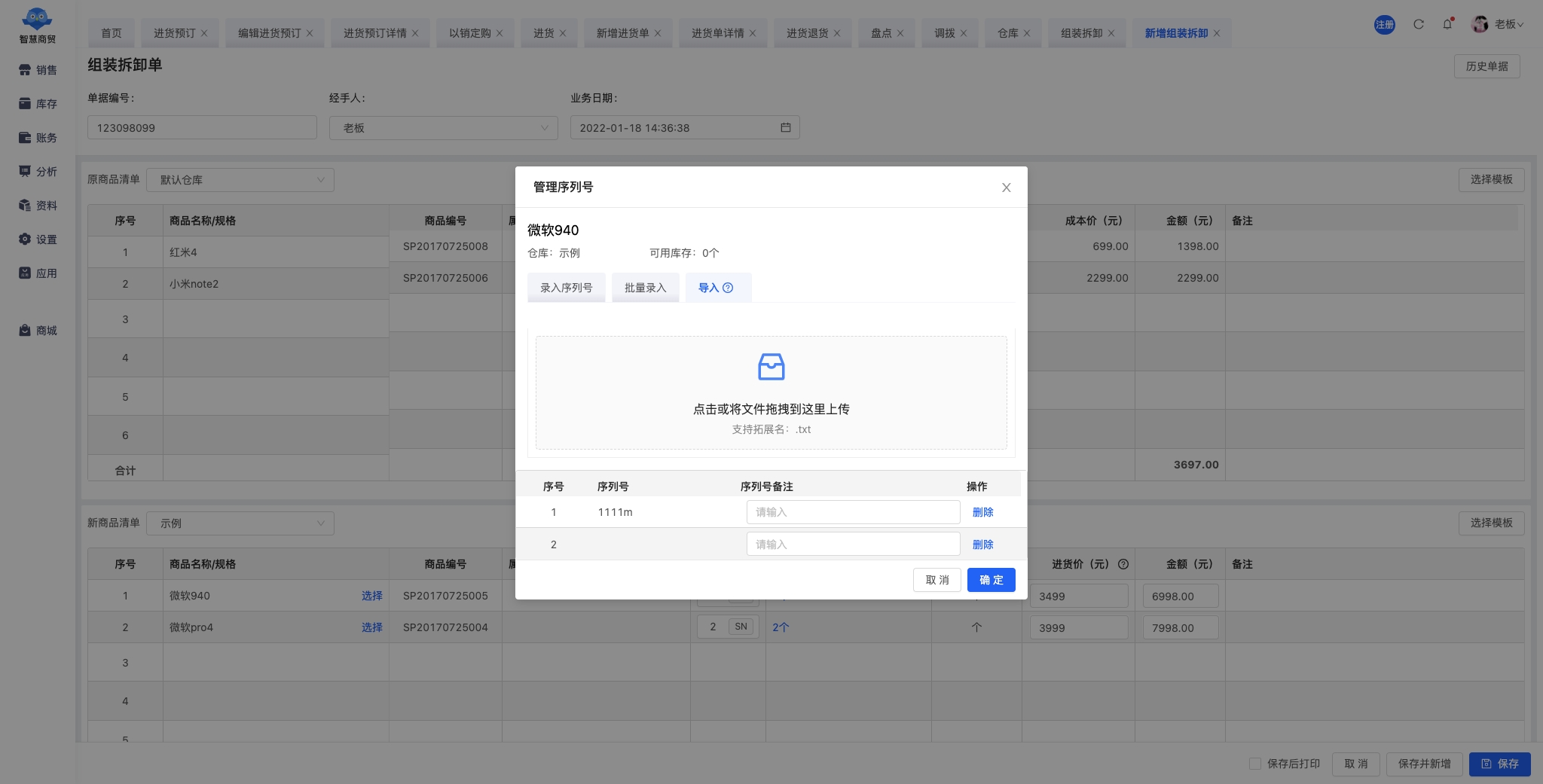Screen dimensions: 1543x784
Task: Click the 保存并新增 button
Action: [1425, 764]
